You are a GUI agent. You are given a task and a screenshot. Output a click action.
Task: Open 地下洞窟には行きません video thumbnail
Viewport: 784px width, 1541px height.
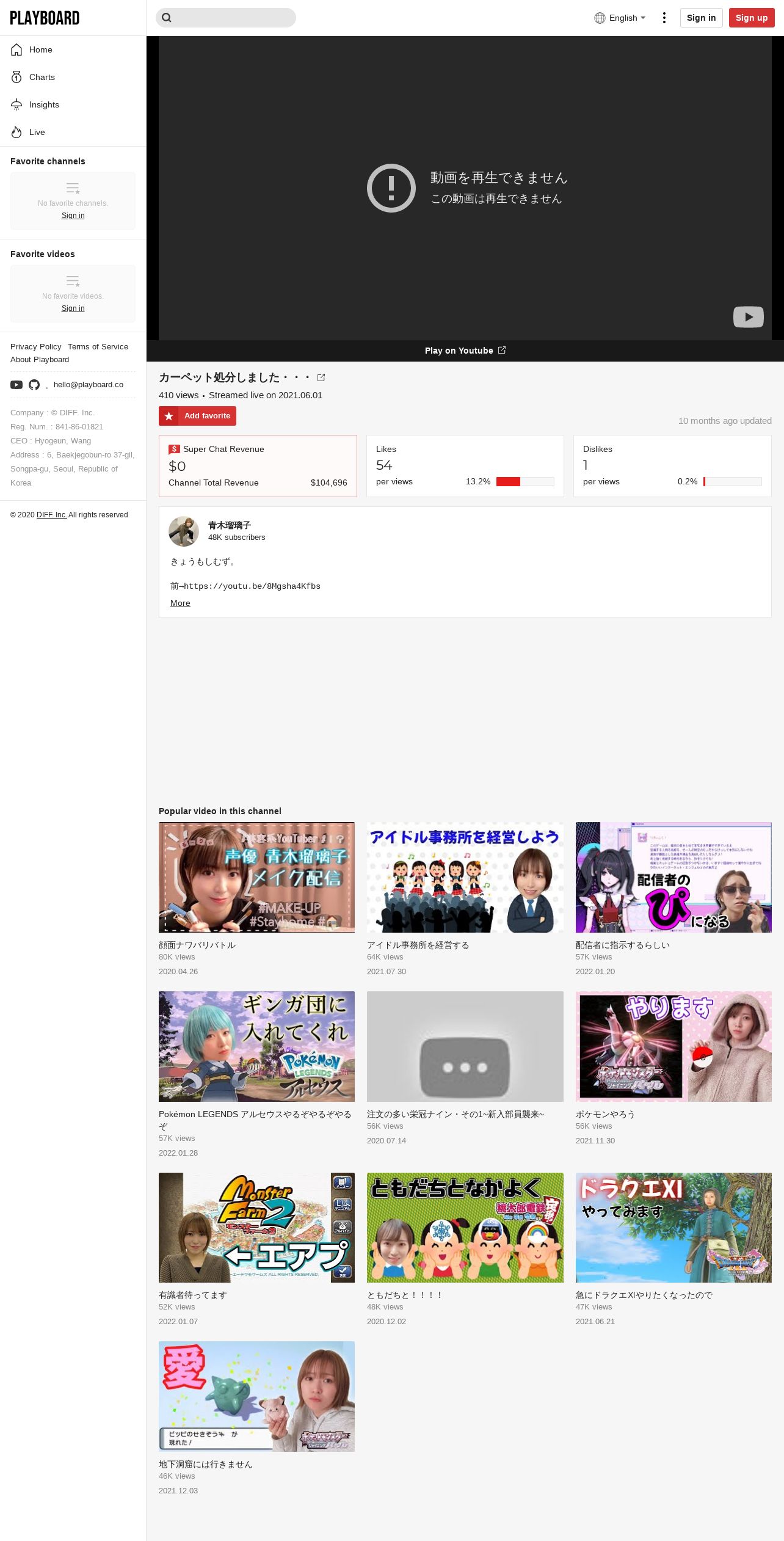pos(256,1396)
